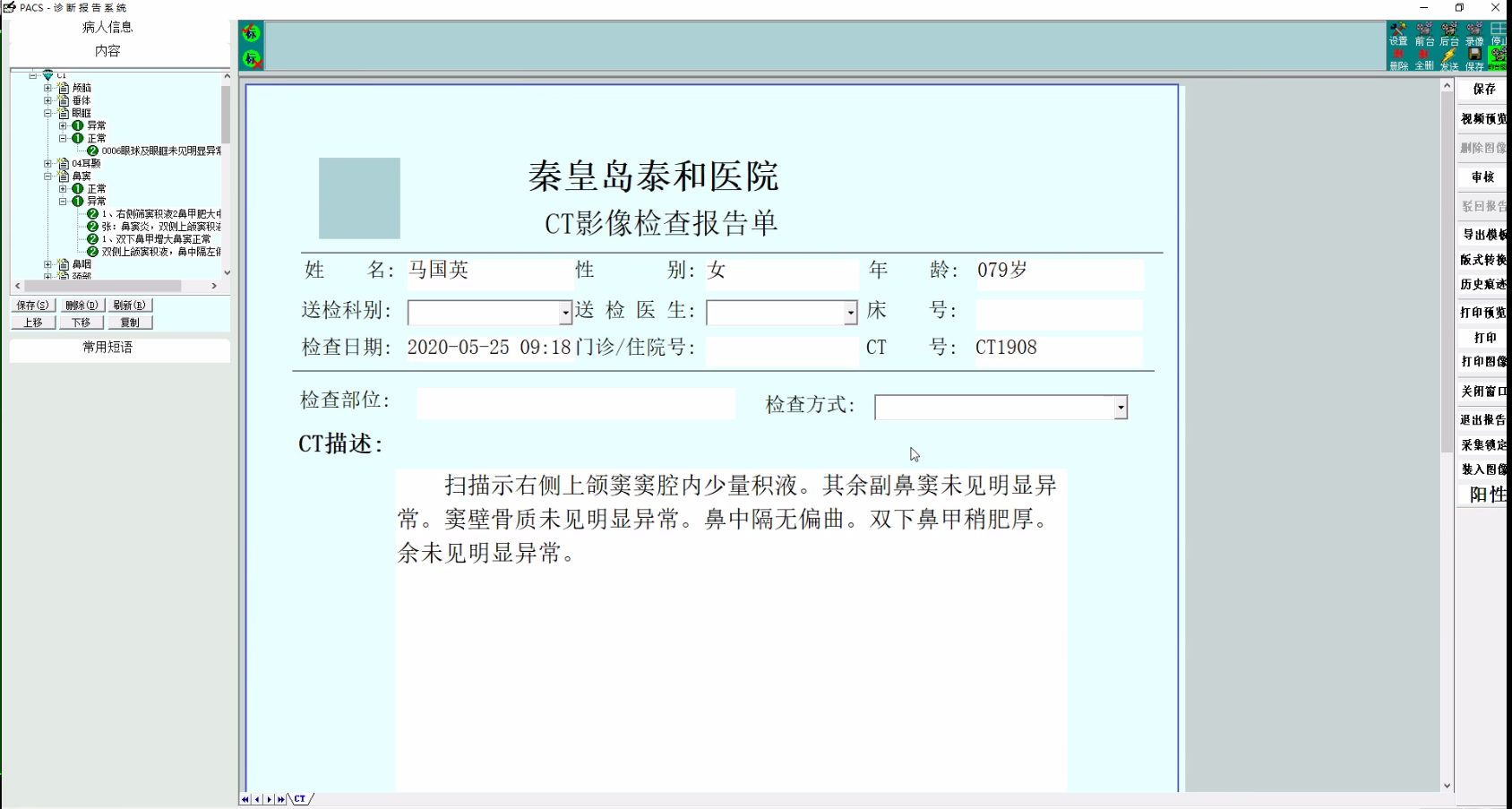Image resolution: width=1512 pixels, height=809 pixels.
Task: Go to previous sheet arrow icon
Action: click(257, 799)
